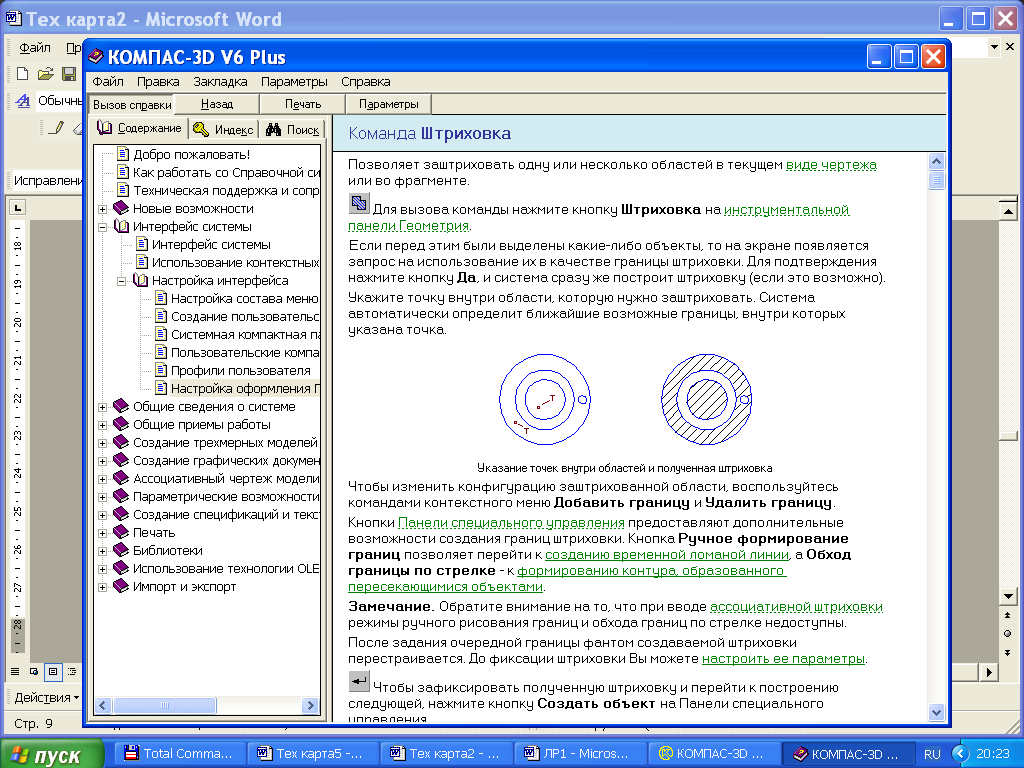Click the Импорт и экспорт book icon

121,586
